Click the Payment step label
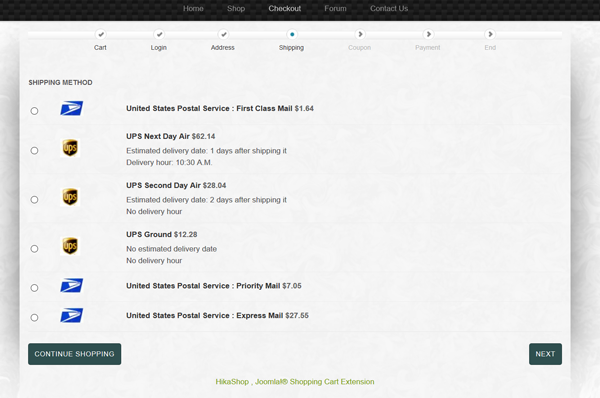The height and width of the screenshot is (398, 600). pos(428,47)
